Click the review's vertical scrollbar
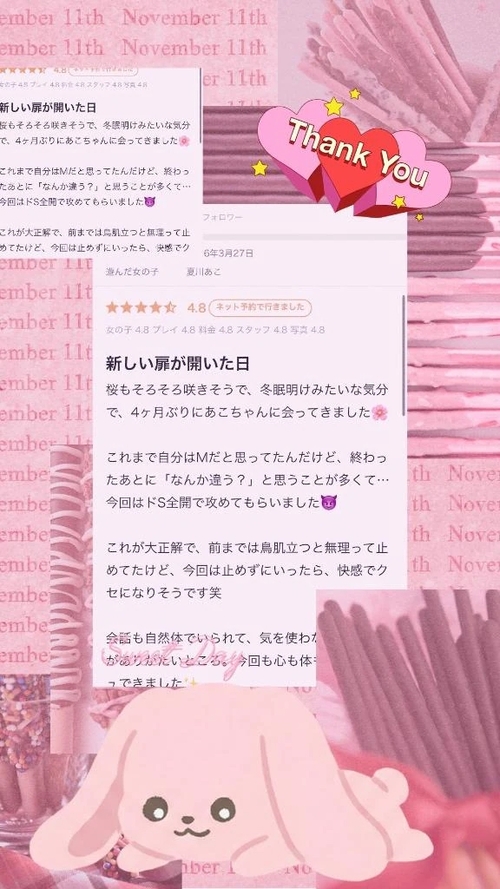The height and width of the screenshot is (889, 500). point(404,355)
